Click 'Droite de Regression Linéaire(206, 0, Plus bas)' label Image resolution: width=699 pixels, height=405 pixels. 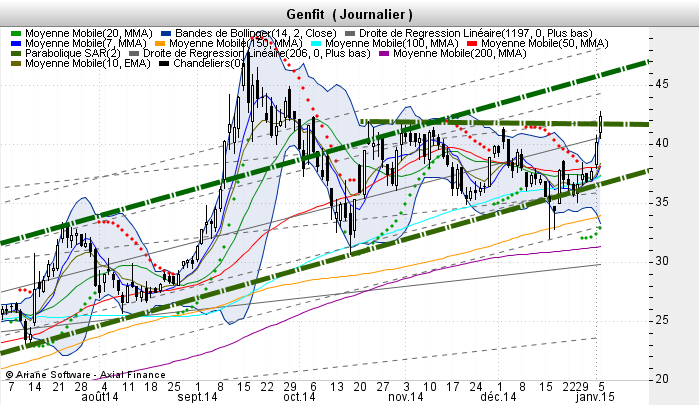point(257,54)
